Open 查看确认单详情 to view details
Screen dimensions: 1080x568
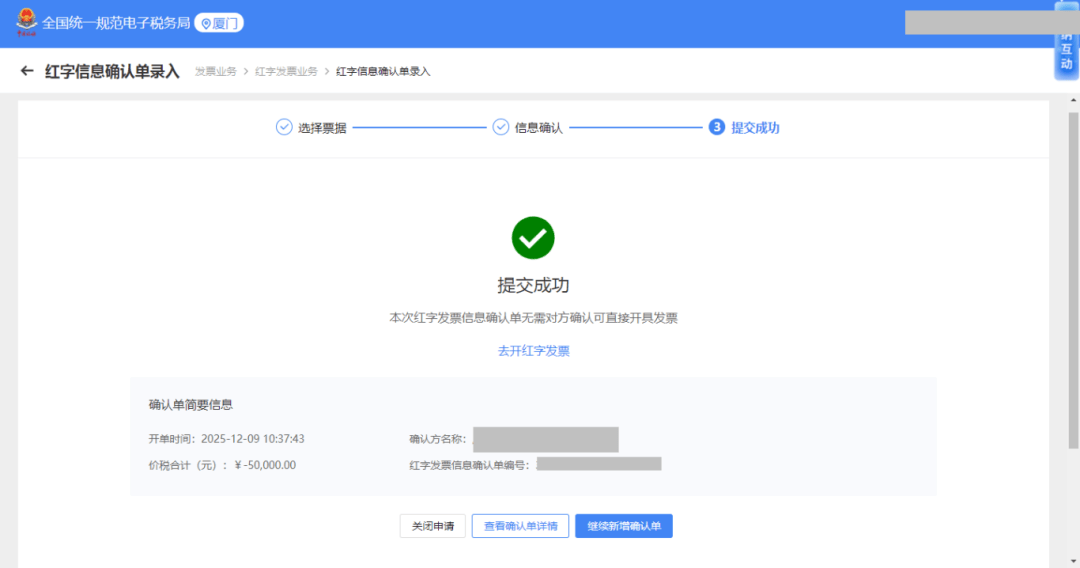tap(520, 526)
